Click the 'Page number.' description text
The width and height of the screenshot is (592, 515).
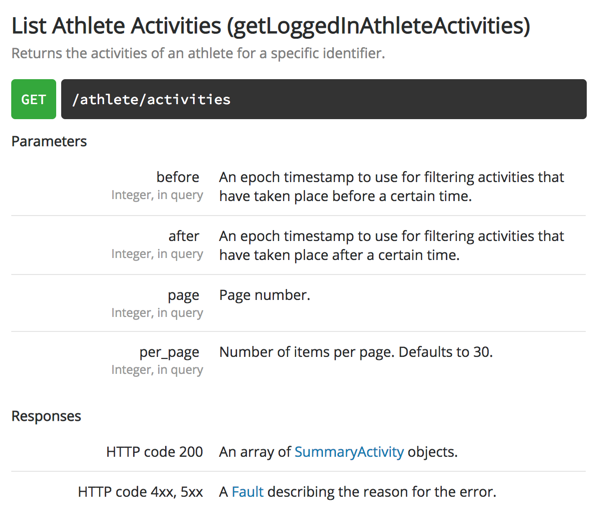(265, 295)
